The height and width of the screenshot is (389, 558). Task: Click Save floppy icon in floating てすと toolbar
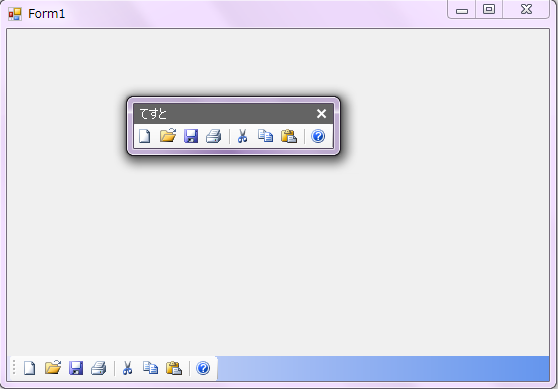pyautogui.click(x=191, y=136)
